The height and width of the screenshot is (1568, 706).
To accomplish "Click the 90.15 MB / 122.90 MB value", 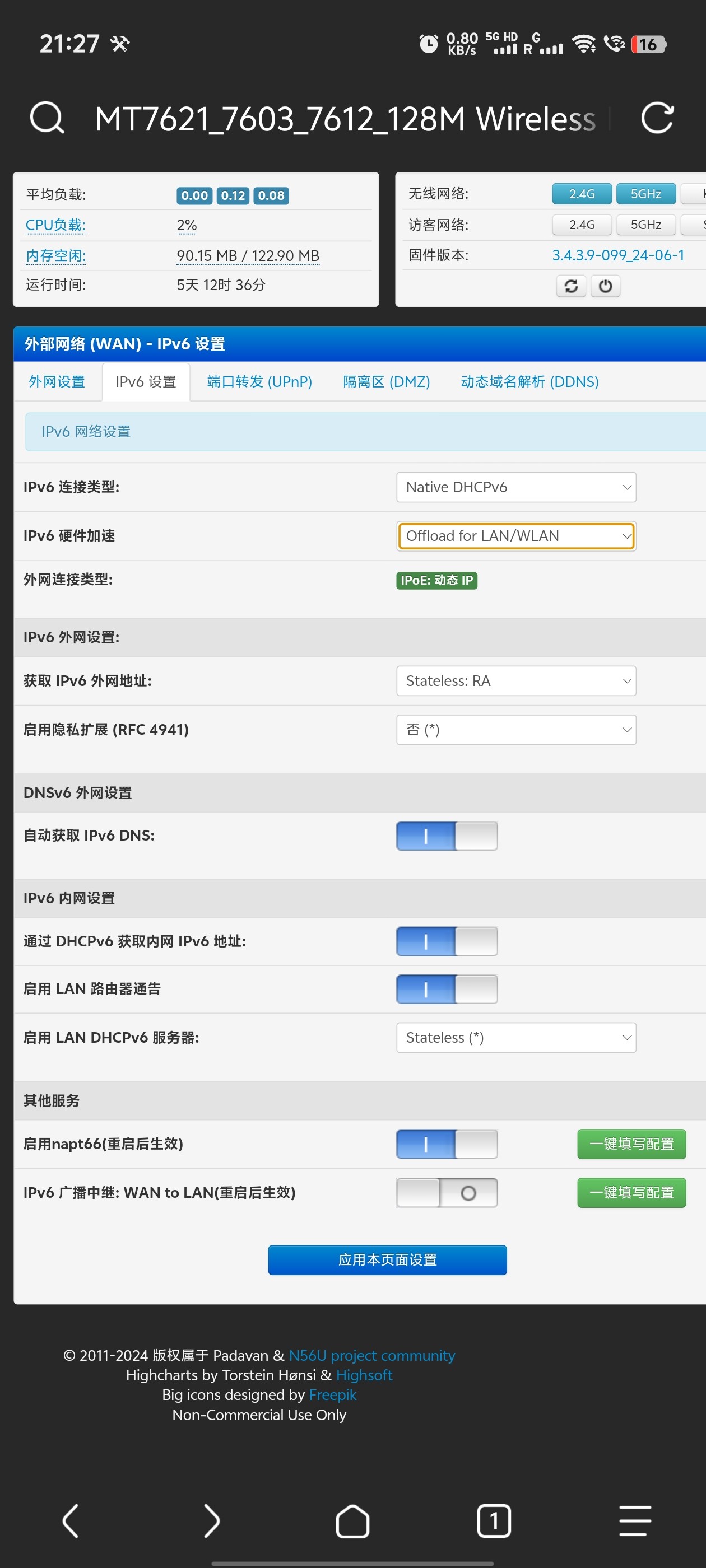I will click(248, 256).
